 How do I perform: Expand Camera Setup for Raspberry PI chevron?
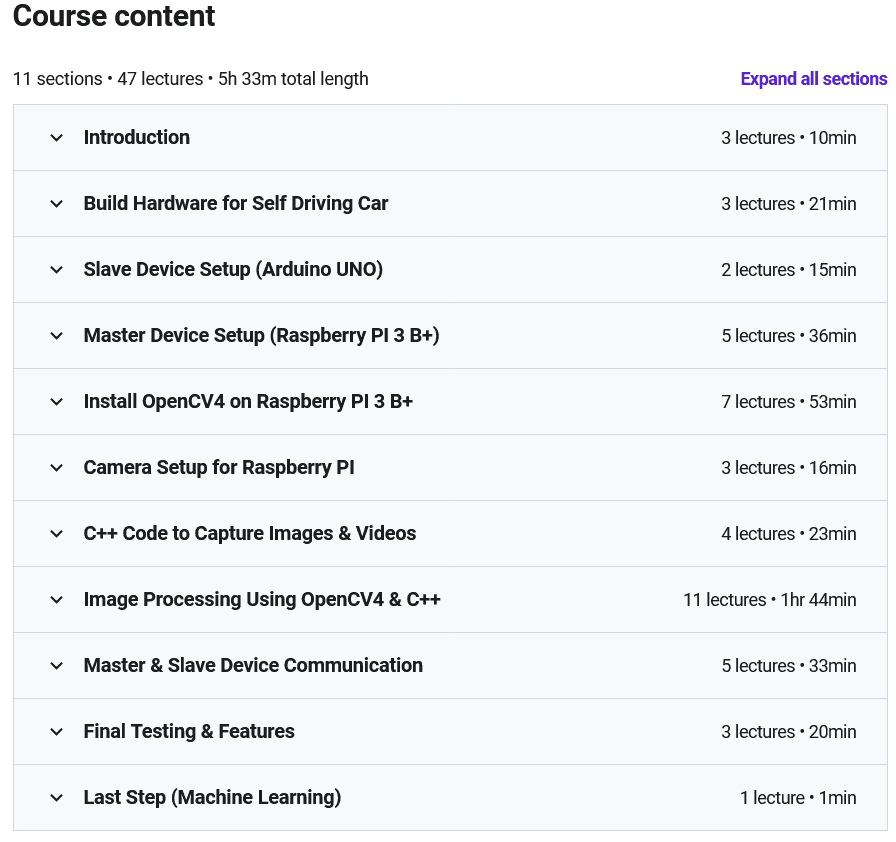pyautogui.click(x=56, y=468)
